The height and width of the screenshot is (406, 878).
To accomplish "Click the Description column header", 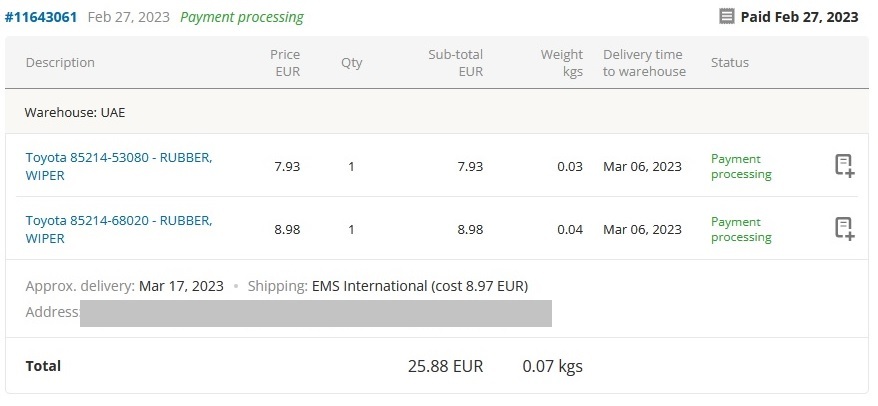I will point(60,62).
